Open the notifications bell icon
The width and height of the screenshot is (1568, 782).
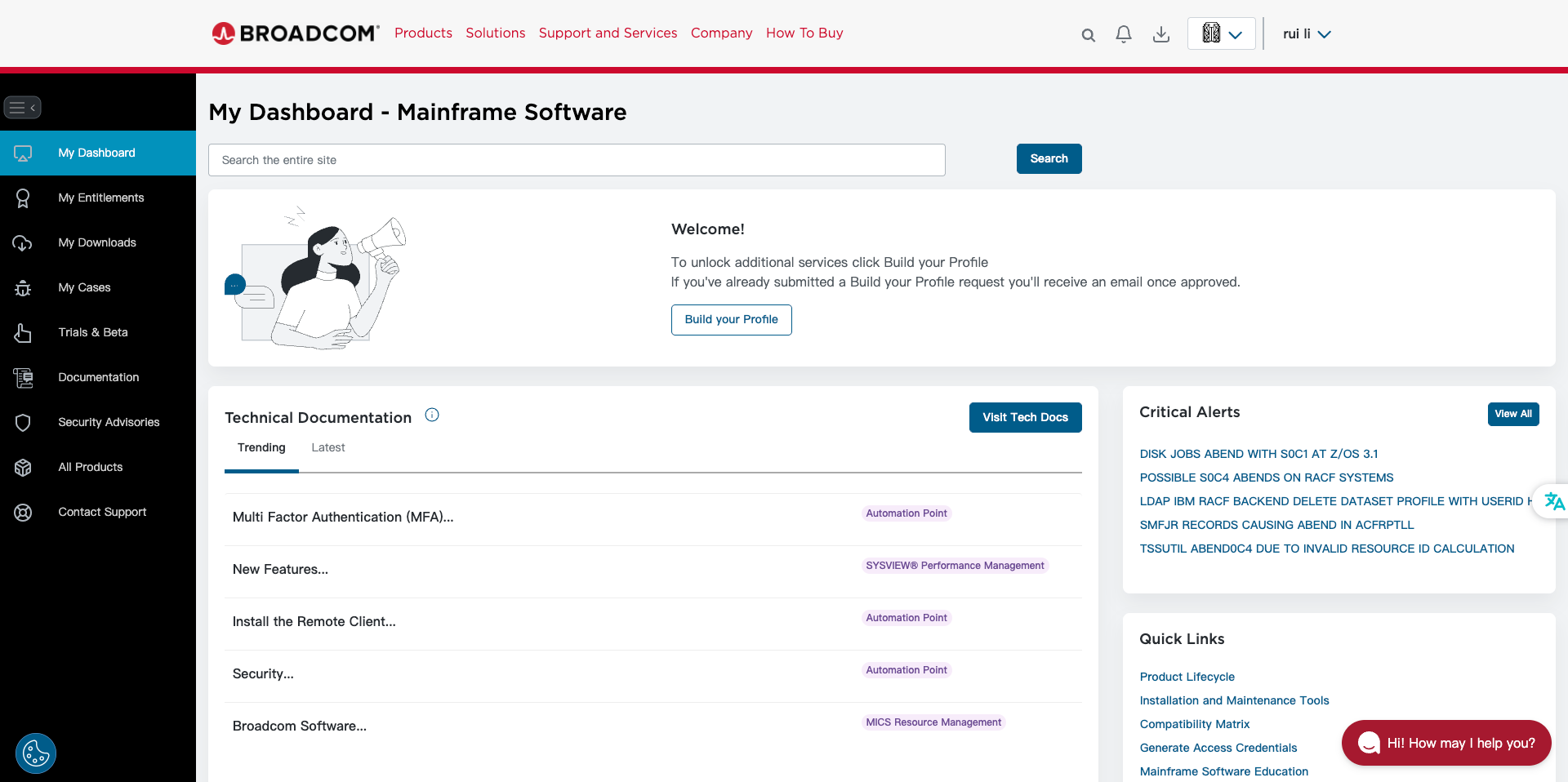(1124, 34)
